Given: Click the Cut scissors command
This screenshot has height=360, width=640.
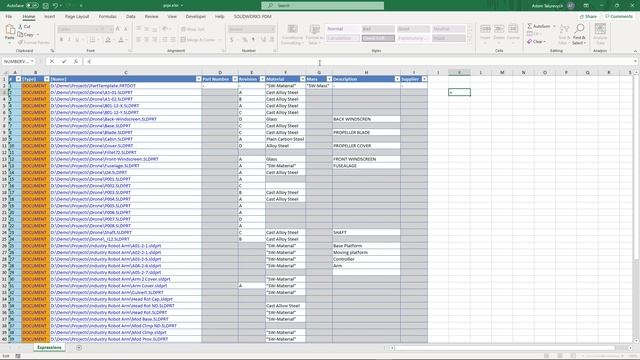Looking at the screenshot, I should point(24,27).
